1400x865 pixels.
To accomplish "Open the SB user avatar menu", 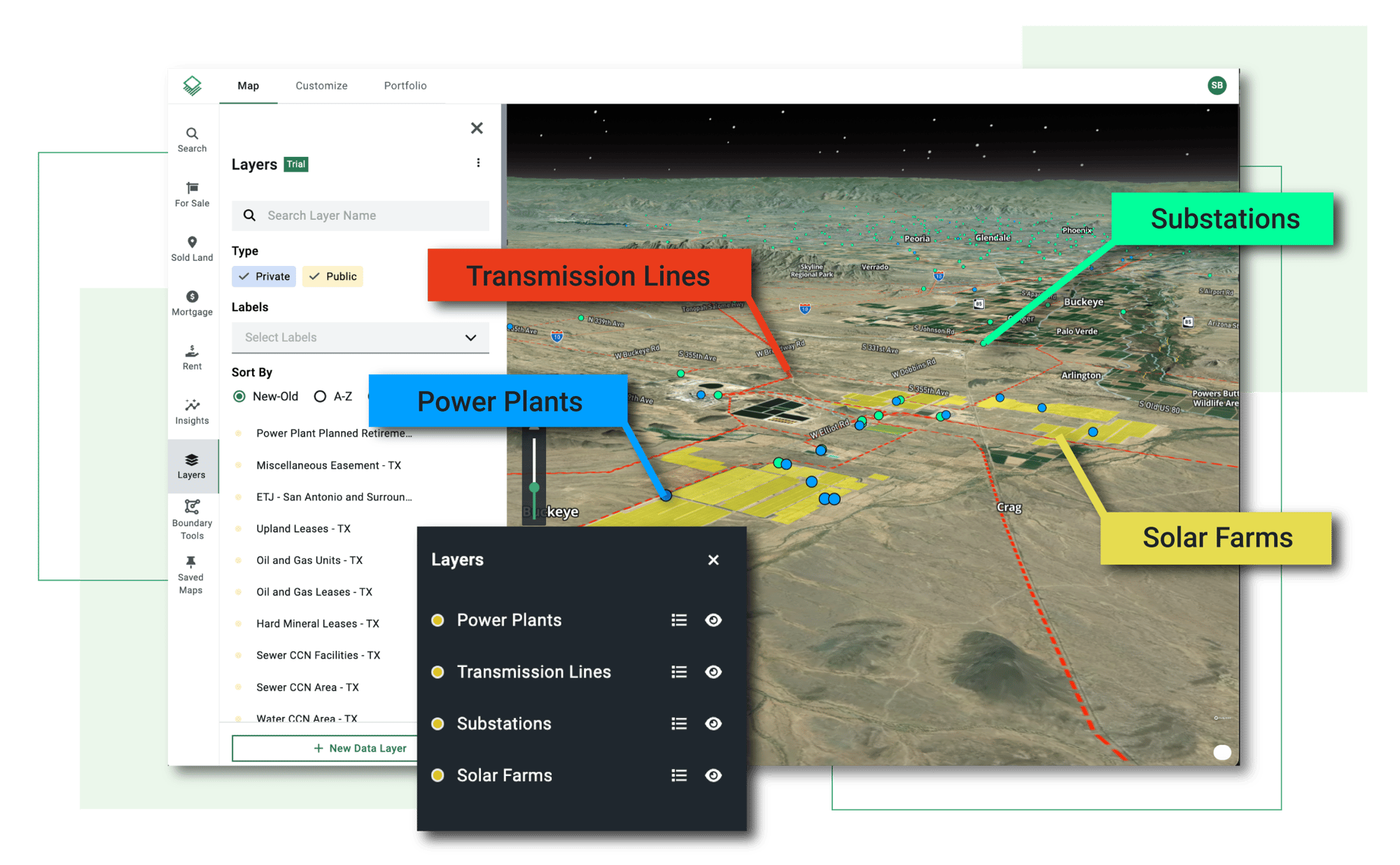I will 1217,85.
